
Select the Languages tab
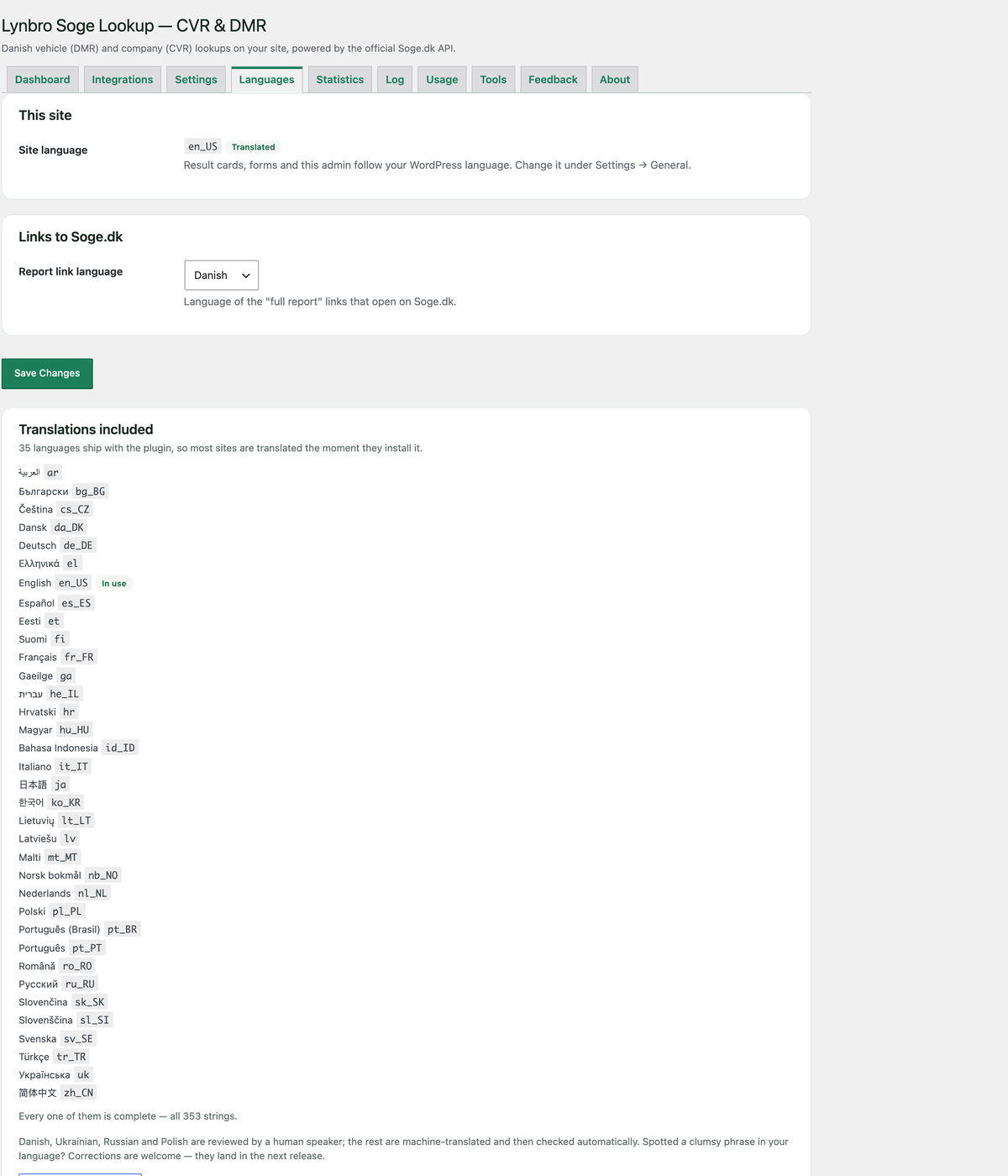[x=266, y=80]
